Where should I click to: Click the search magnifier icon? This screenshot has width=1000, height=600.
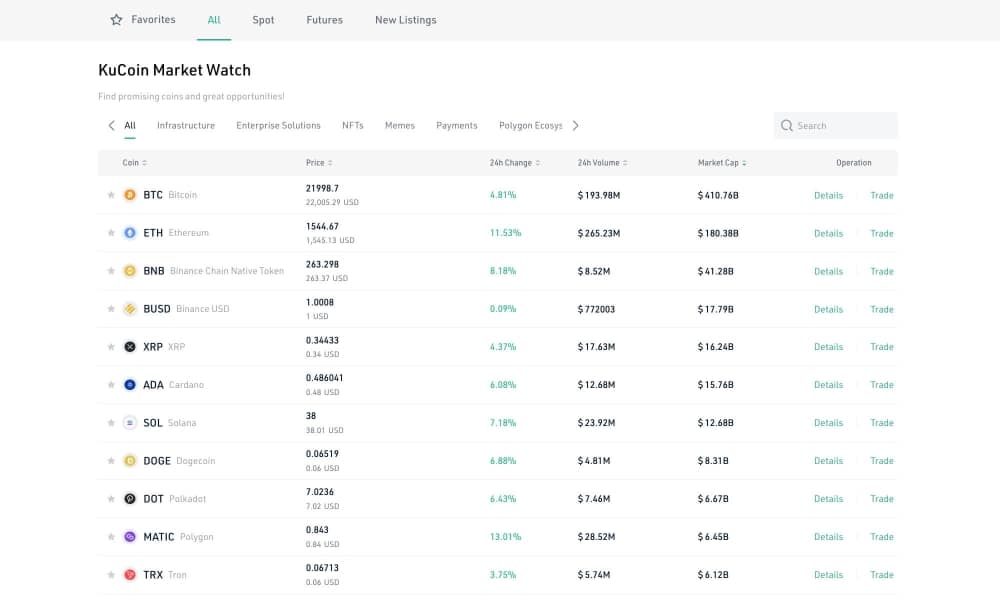786,126
